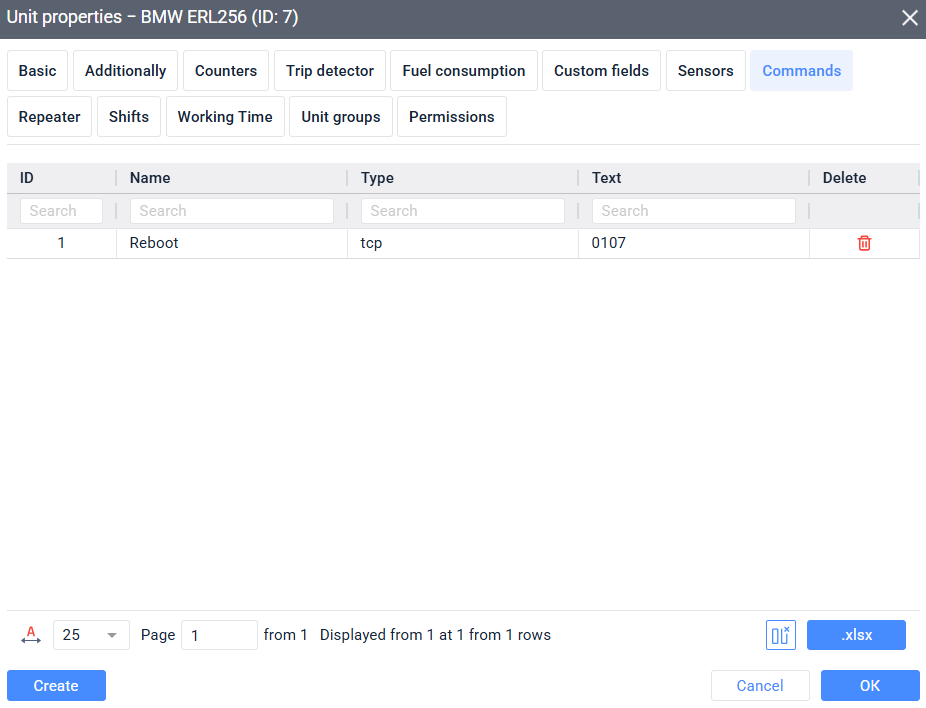Click the Create button
This screenshot has width=926, height=708.
(56, 686)
